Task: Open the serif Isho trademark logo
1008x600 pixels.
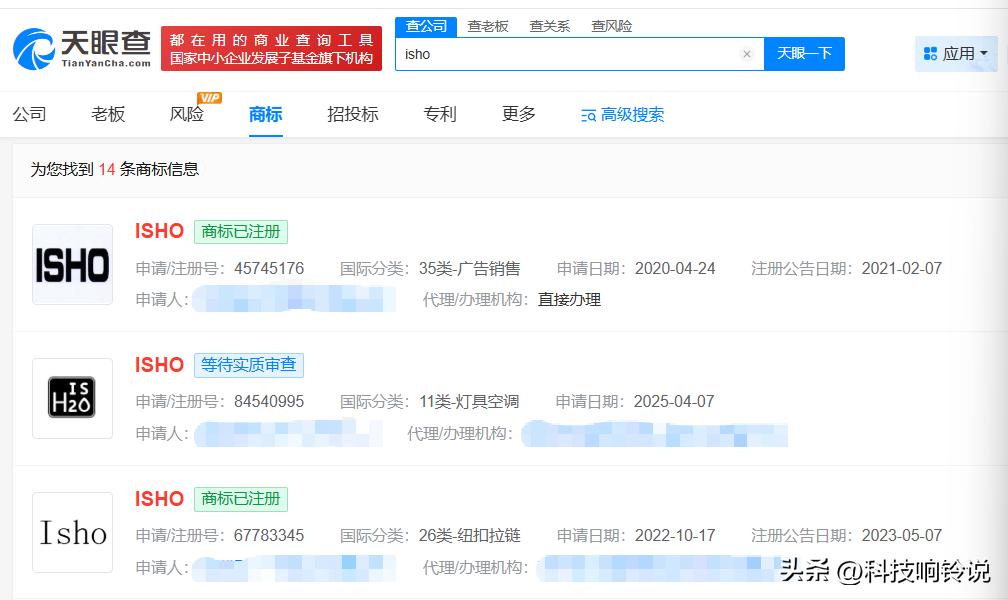Action: (71, 532)
